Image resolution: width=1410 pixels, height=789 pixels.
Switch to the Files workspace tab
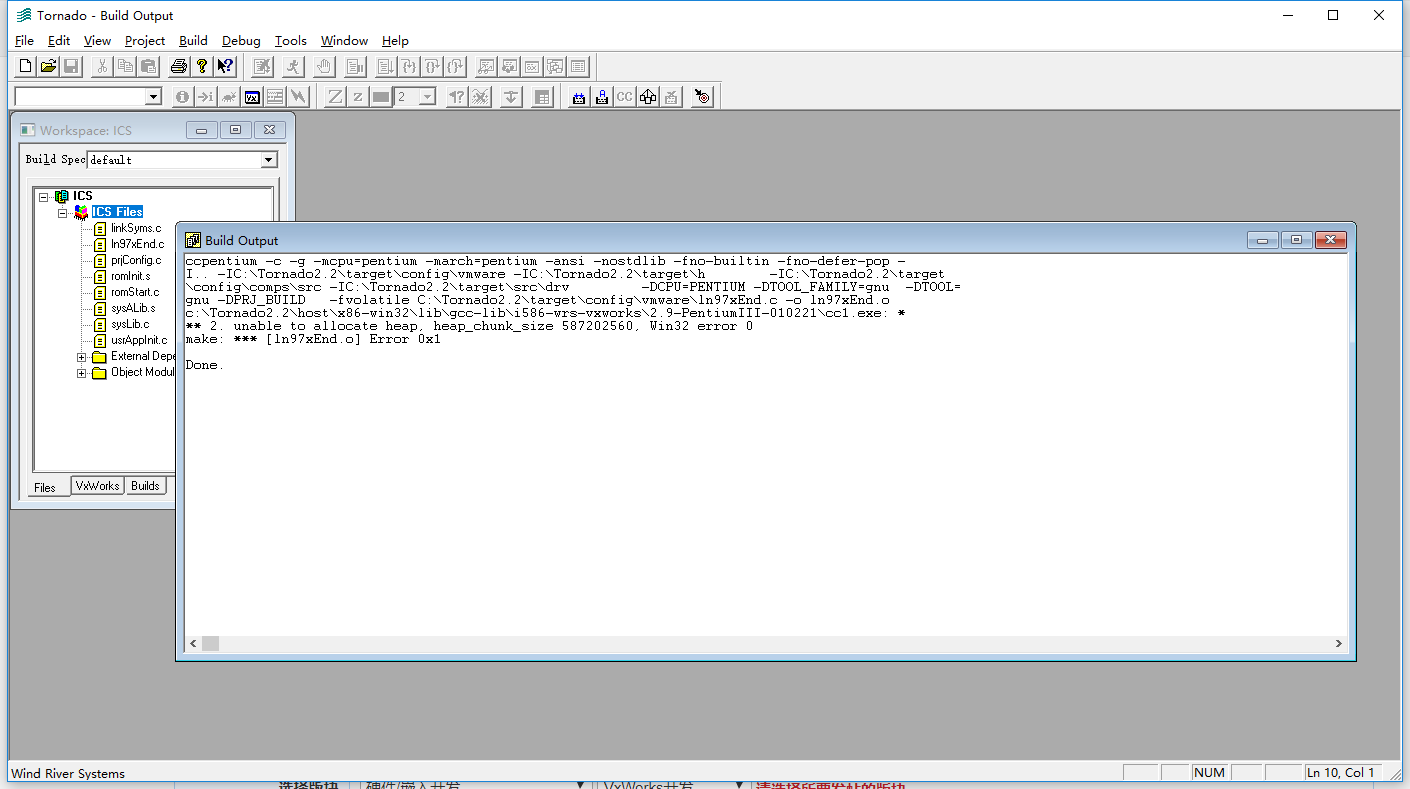click(x=45, y=487)
